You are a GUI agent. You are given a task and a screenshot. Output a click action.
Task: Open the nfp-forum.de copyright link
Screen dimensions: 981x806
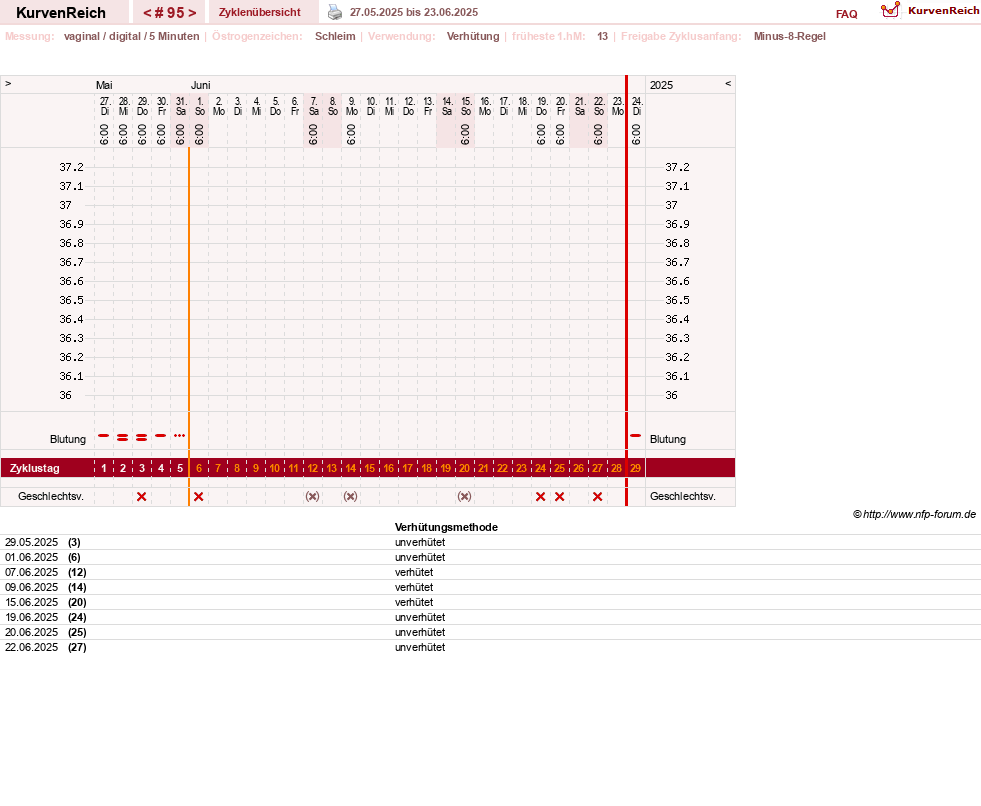coord(914,514)
